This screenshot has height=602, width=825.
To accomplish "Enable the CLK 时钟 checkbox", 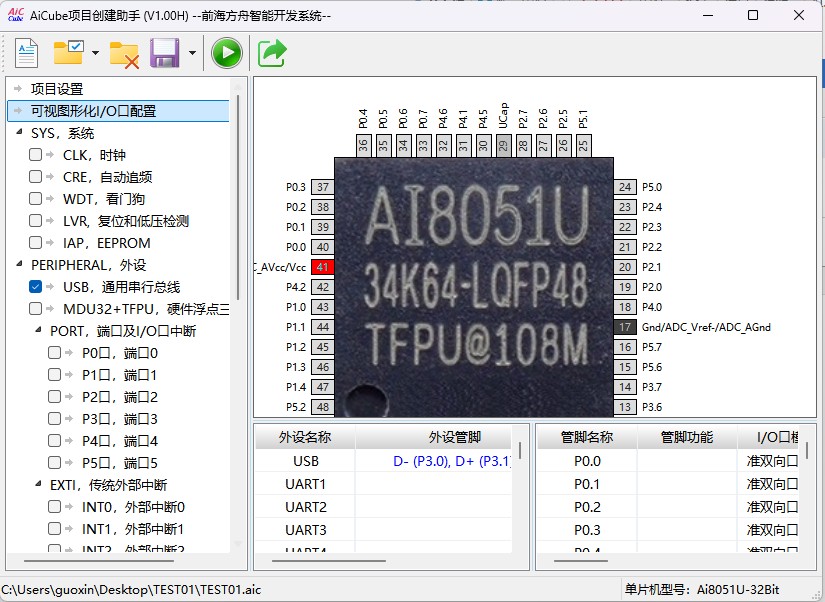I will (x=35, y=155).
